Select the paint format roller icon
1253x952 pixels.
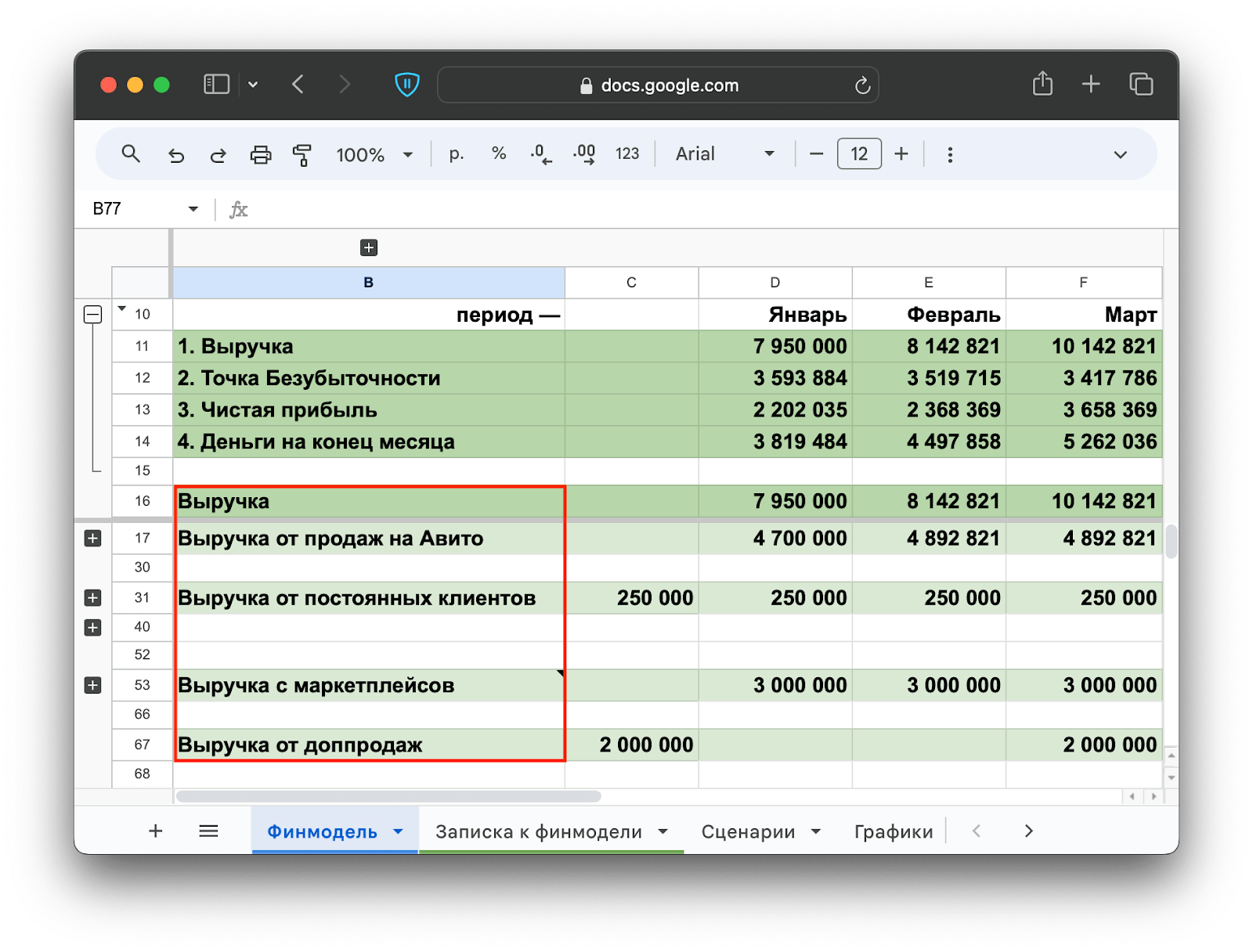coord(302,155)
